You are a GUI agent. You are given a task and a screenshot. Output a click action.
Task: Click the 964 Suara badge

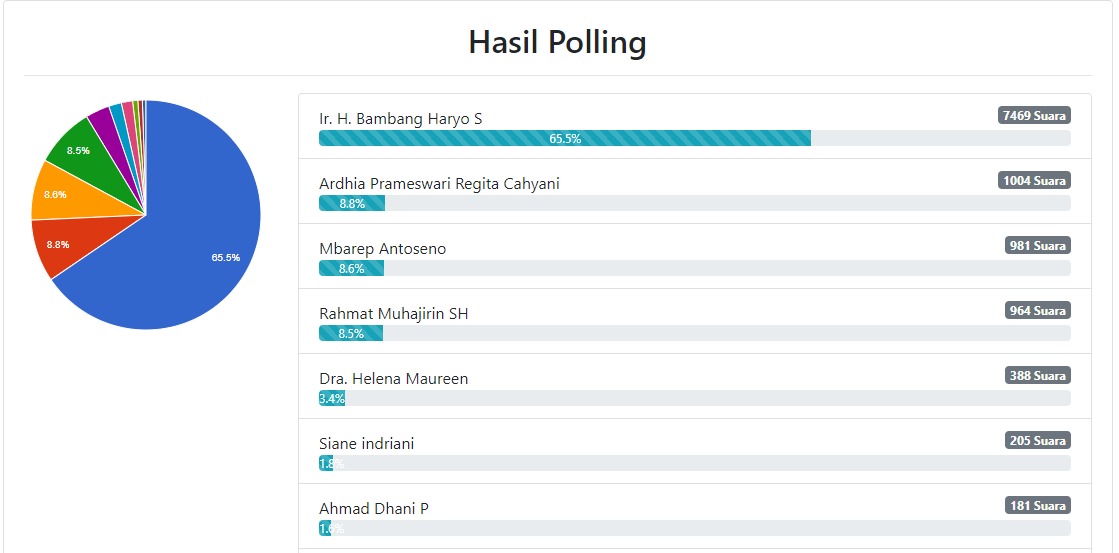(1037, 310)
